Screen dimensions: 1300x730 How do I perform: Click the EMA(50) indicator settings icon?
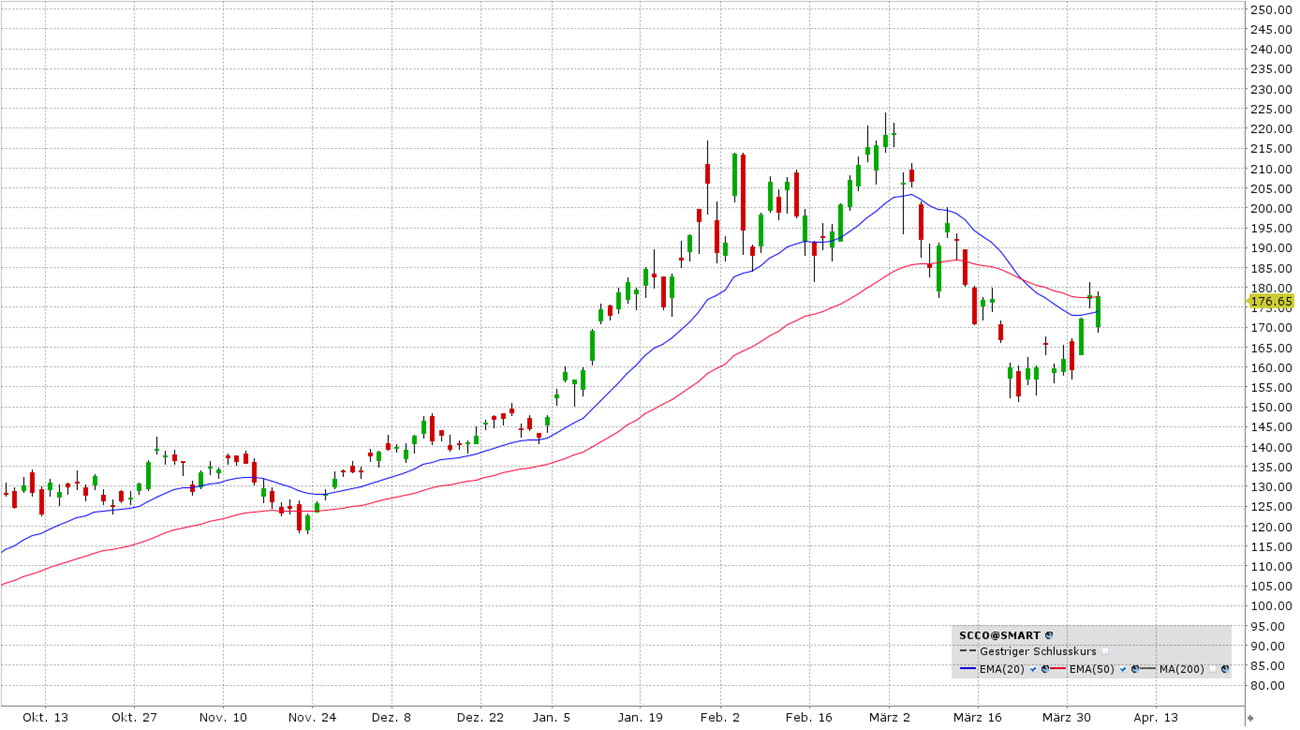(1135, 669)
